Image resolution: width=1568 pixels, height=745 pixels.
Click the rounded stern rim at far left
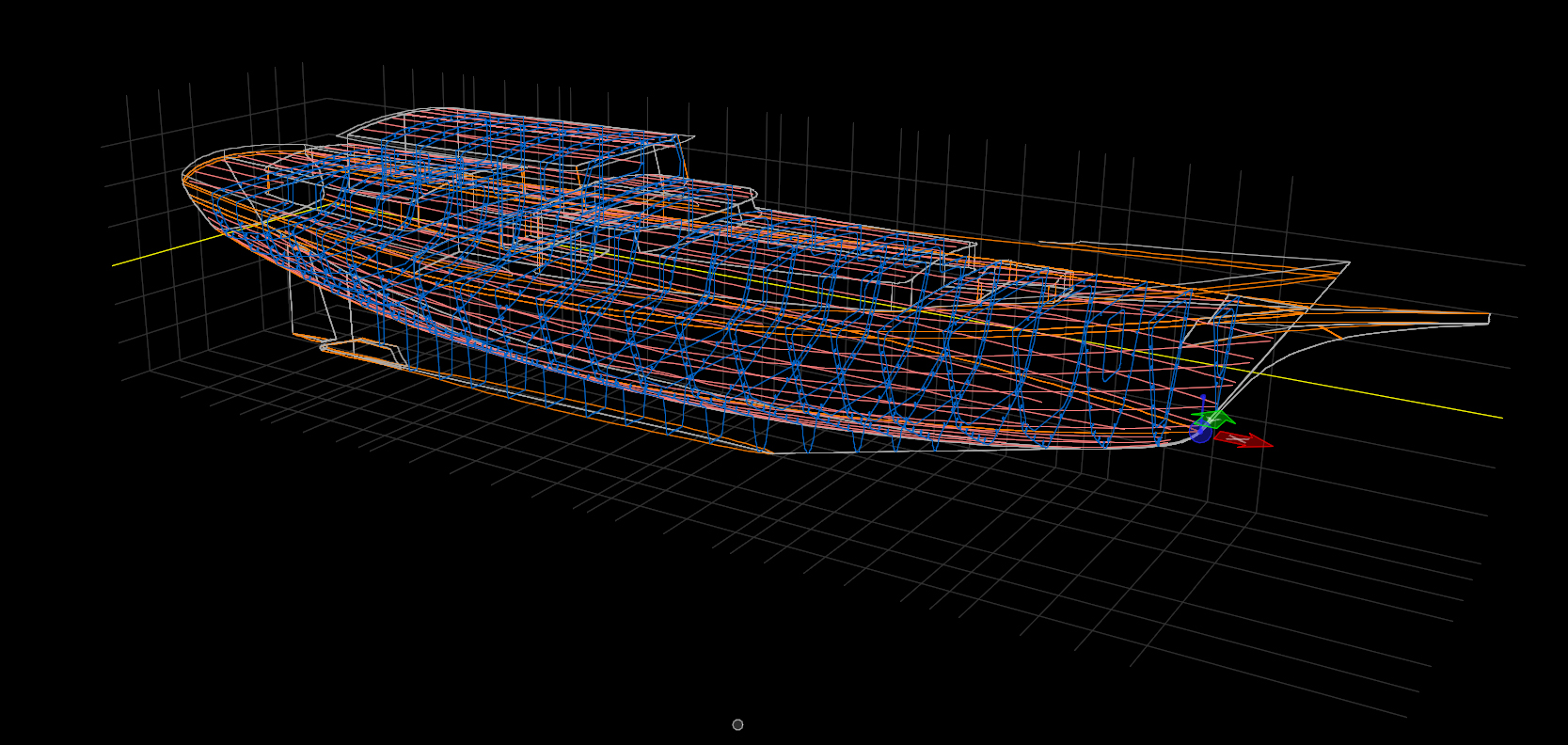[185, 177]
